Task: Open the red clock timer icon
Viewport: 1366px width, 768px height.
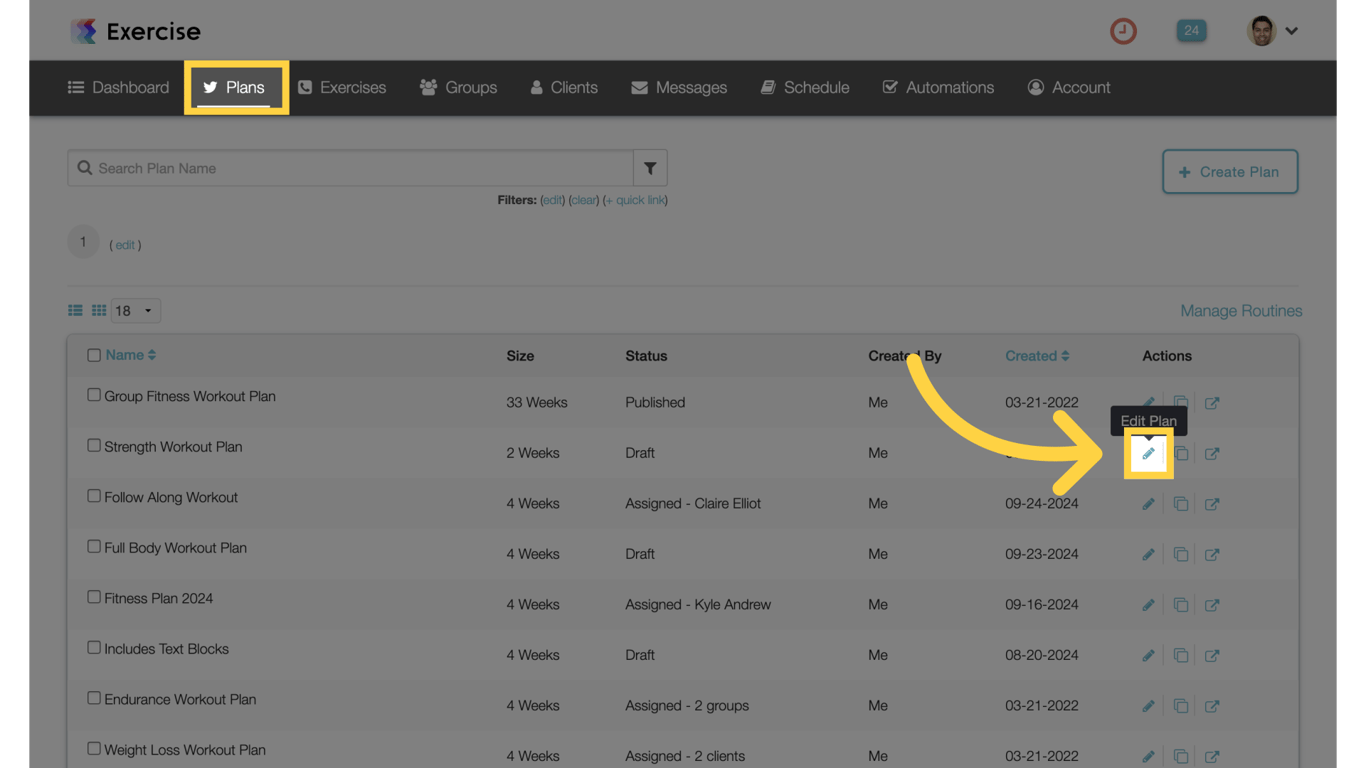Action: [x=1123, y=31]
